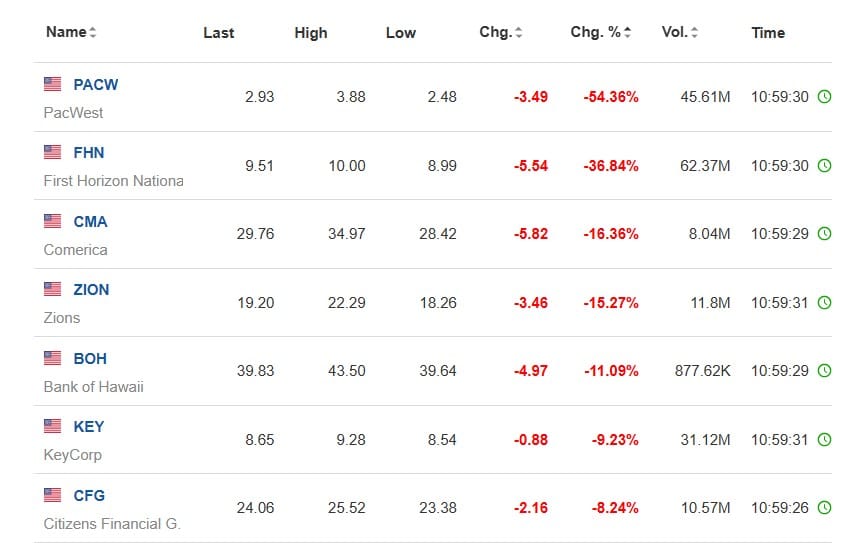Click the clock icon in FHN row
The image size is (852, 543).
[824, 165]
